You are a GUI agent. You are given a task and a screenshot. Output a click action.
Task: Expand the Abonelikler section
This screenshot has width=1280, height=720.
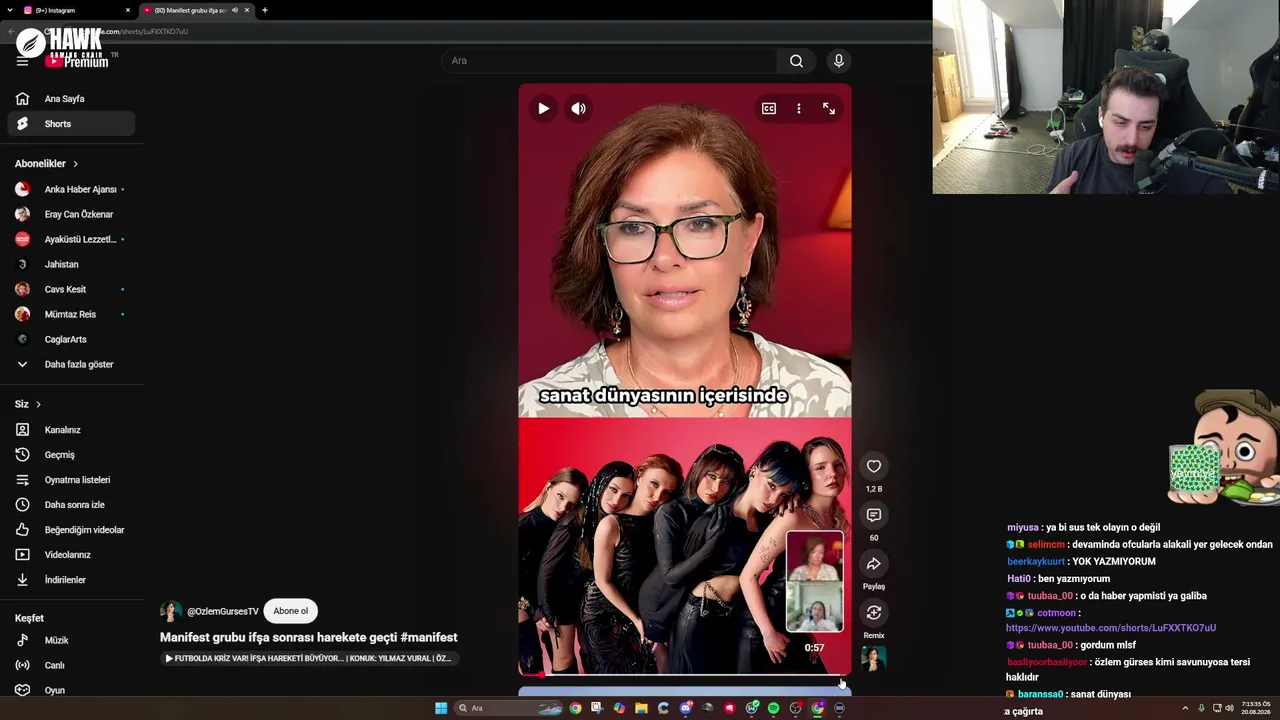(x=47, y=164)
